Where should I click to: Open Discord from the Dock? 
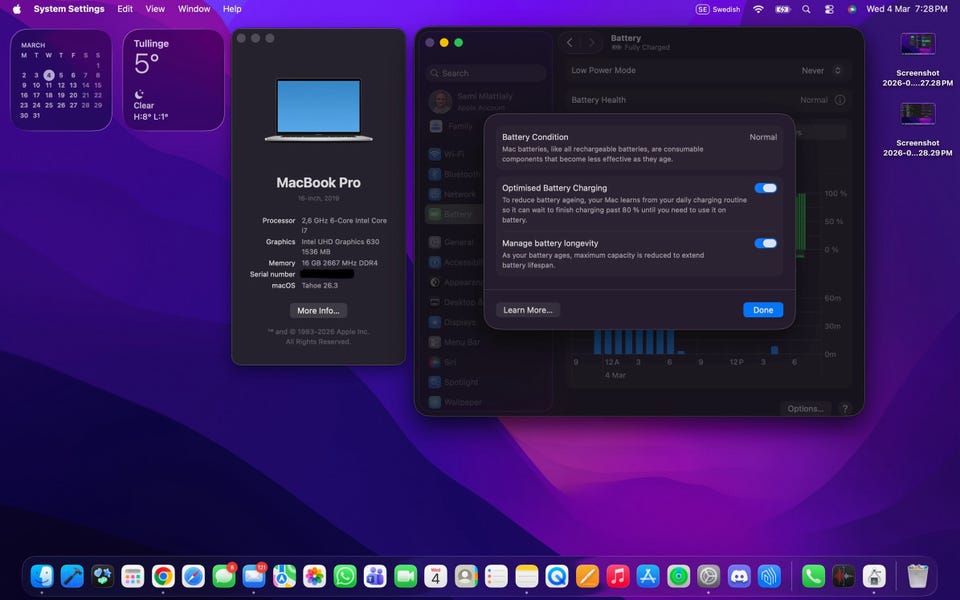[739, 576]
